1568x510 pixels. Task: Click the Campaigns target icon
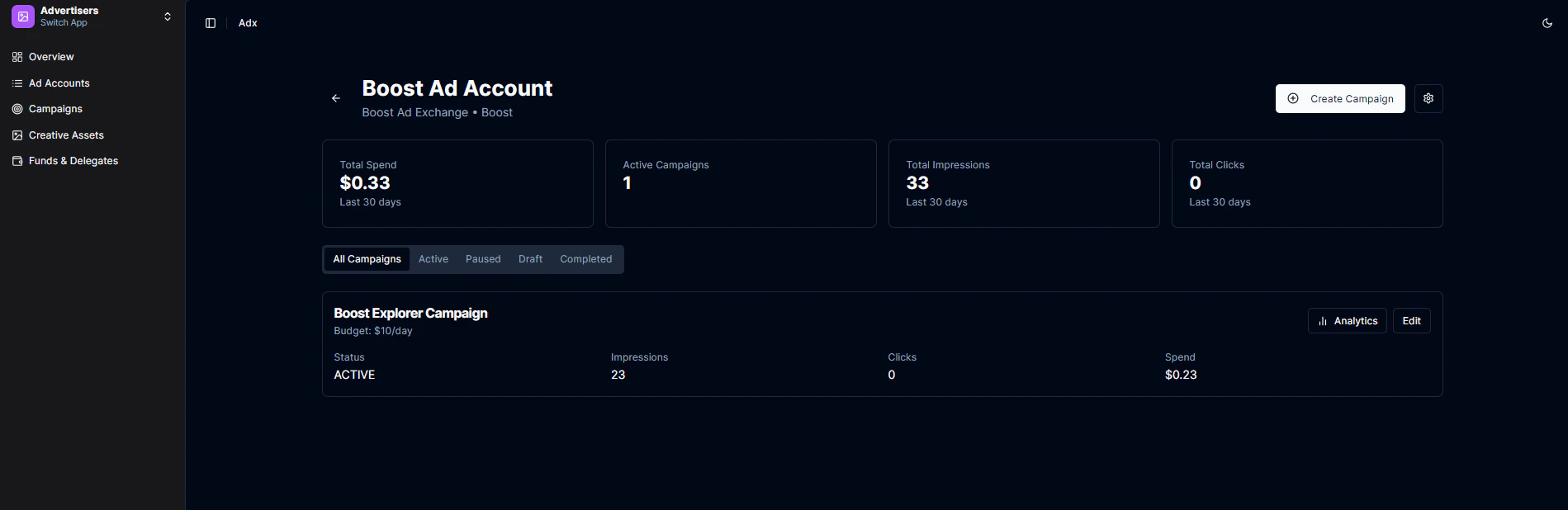pos(17,109)
